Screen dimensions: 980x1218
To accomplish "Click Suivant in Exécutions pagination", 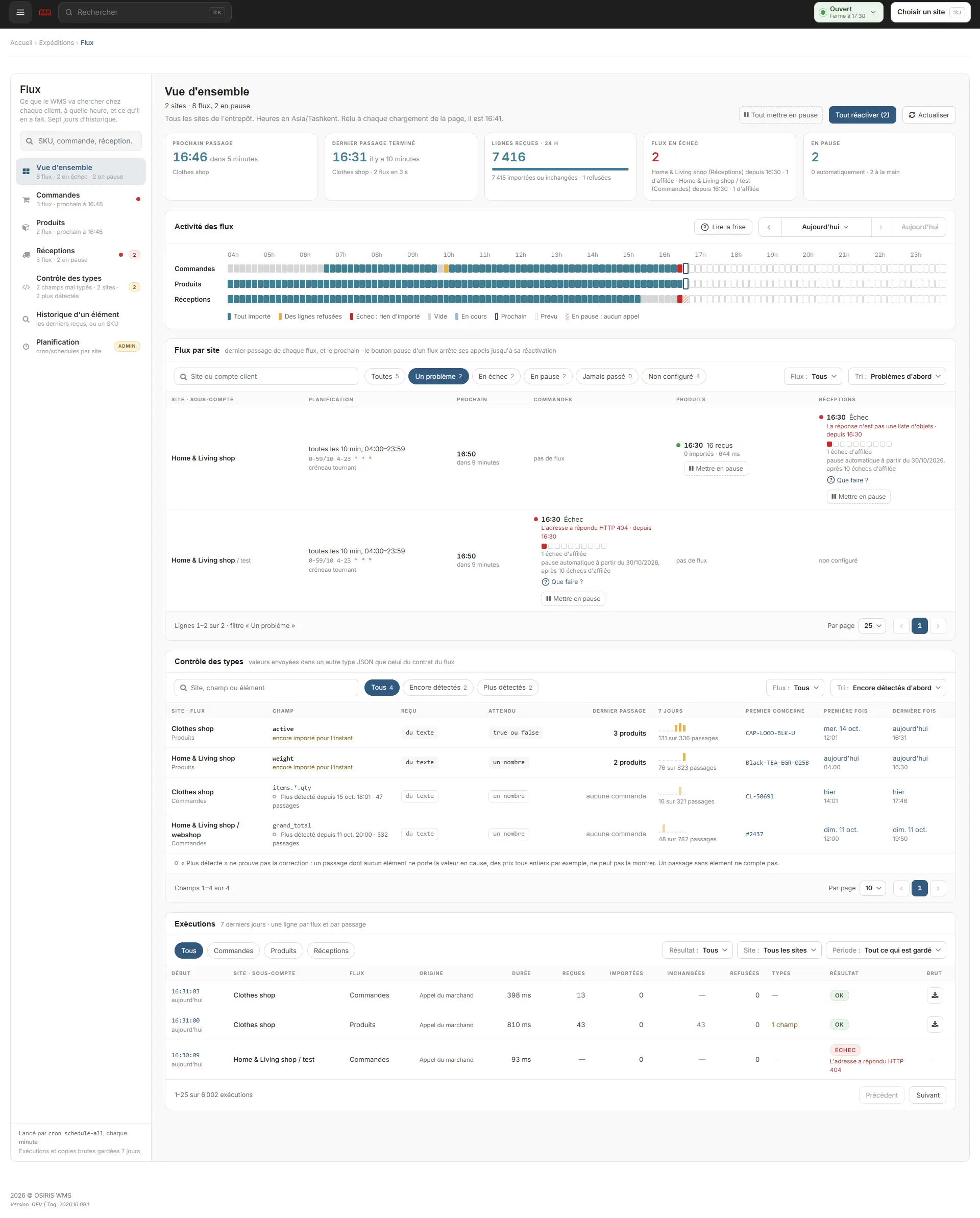I will pyautogui.click(x=927, y=1095).
